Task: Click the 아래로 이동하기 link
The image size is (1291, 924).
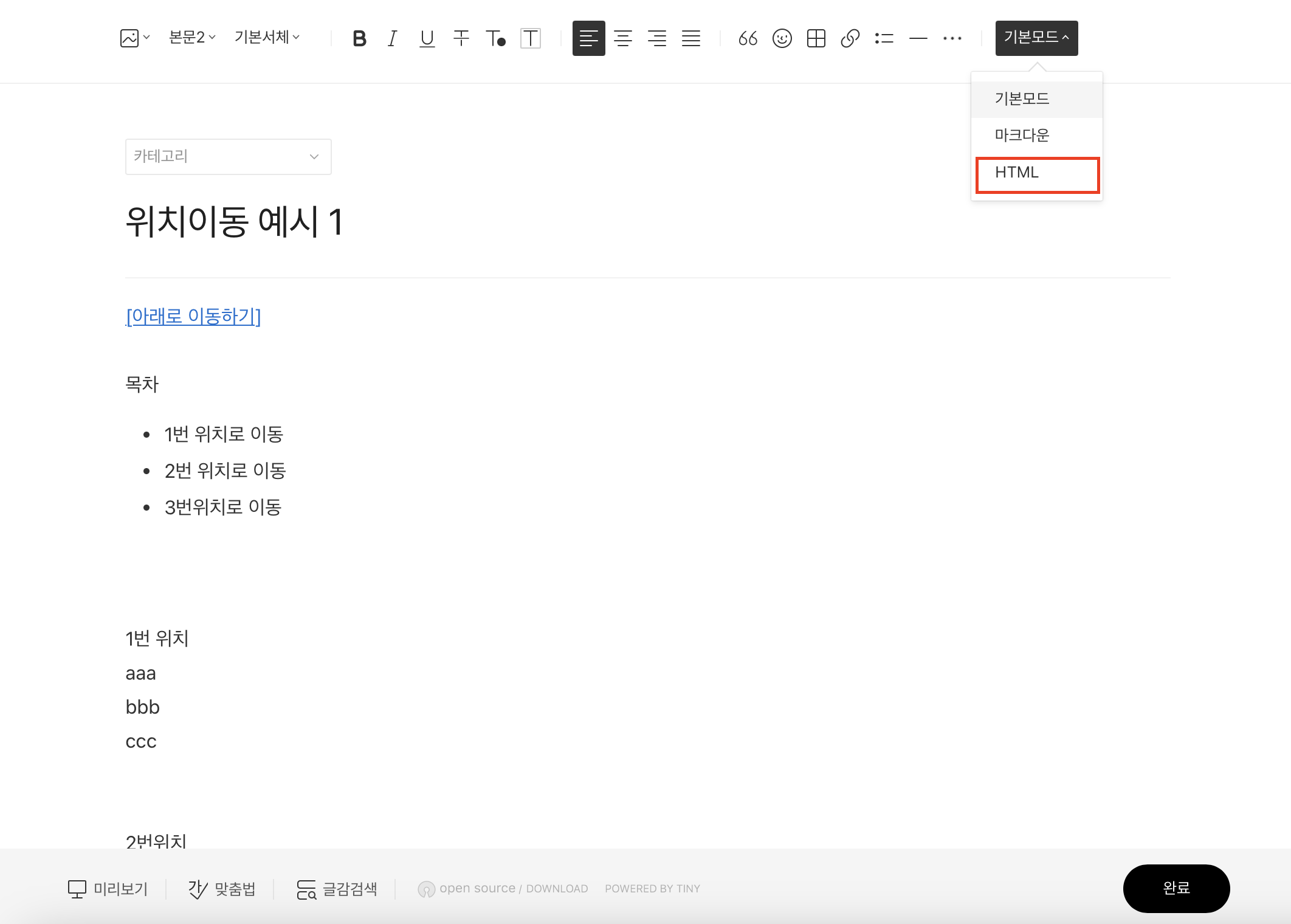Action: (x=193, y=316)
